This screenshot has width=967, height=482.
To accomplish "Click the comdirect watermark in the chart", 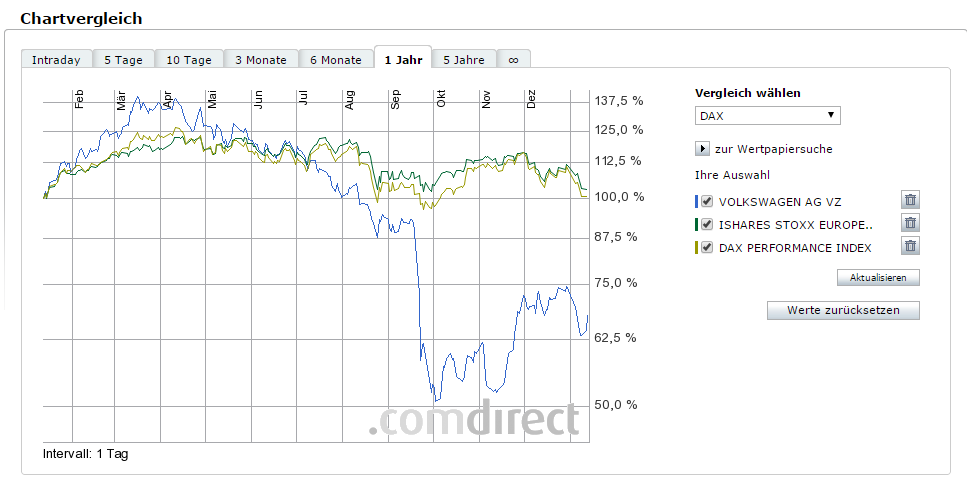I will click(473, 420).
